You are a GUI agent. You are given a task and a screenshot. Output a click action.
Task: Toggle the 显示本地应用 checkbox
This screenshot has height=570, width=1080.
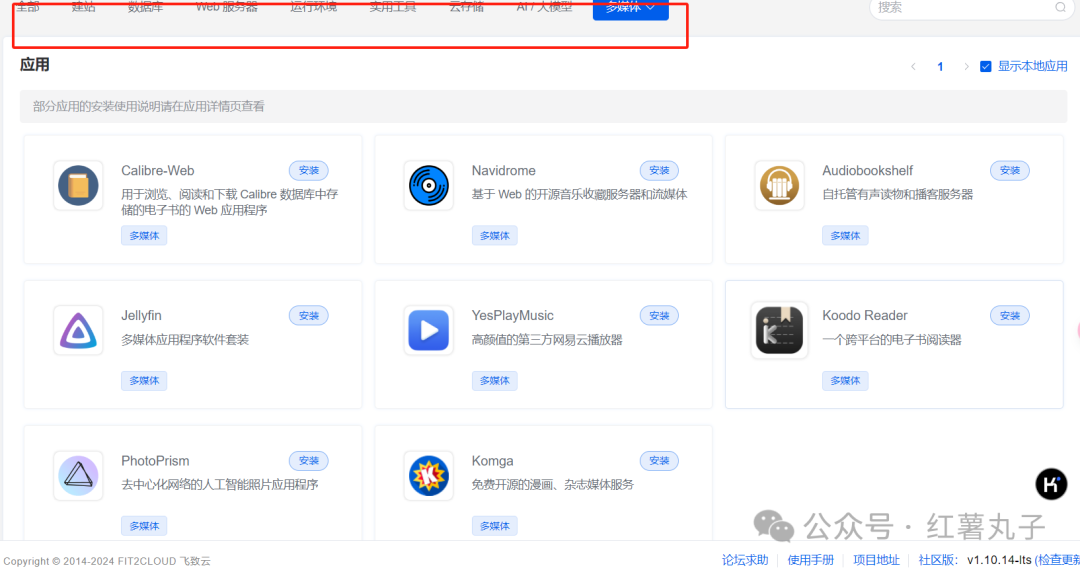point(986,67)
